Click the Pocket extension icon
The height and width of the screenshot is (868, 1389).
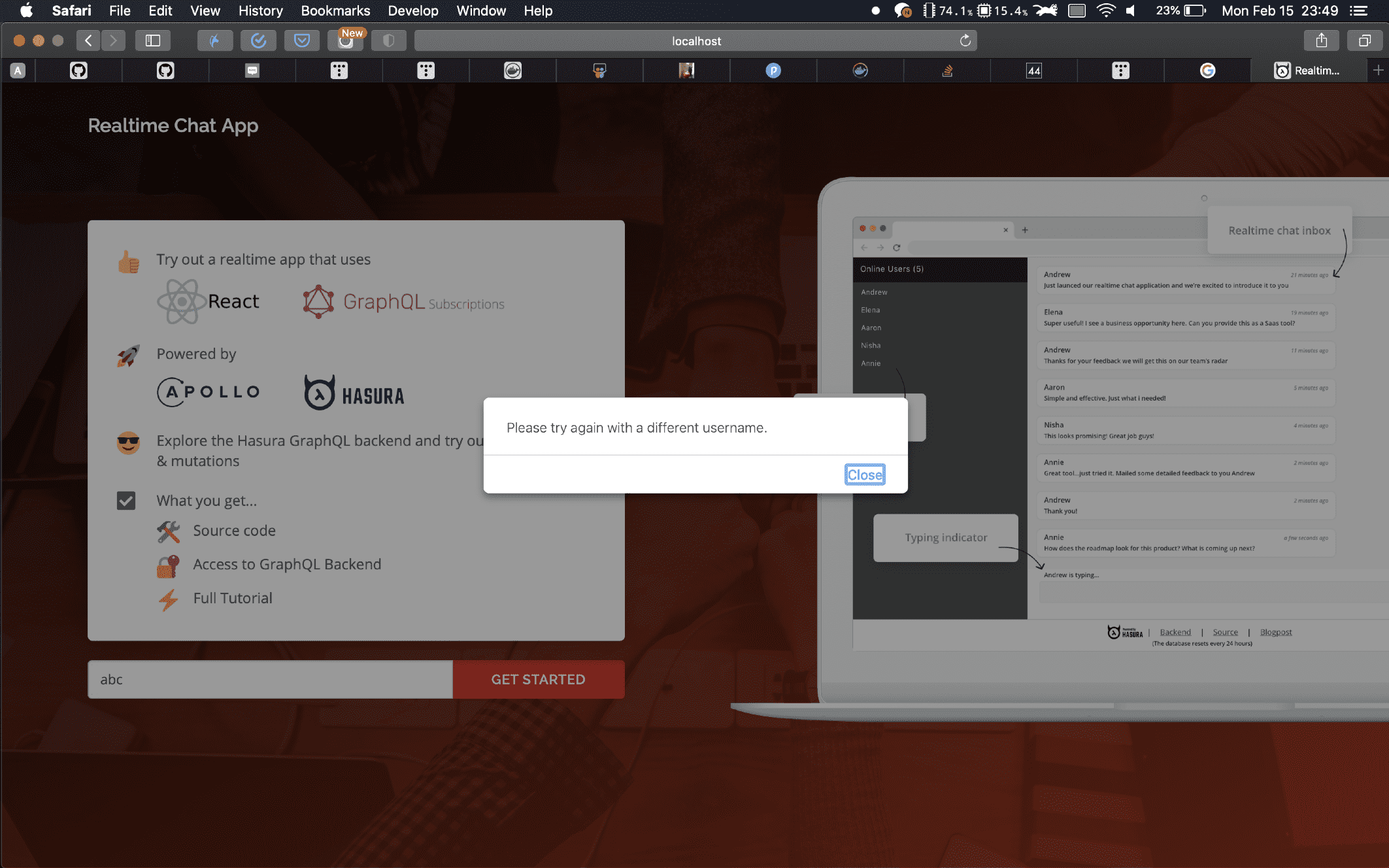point(301,41)
